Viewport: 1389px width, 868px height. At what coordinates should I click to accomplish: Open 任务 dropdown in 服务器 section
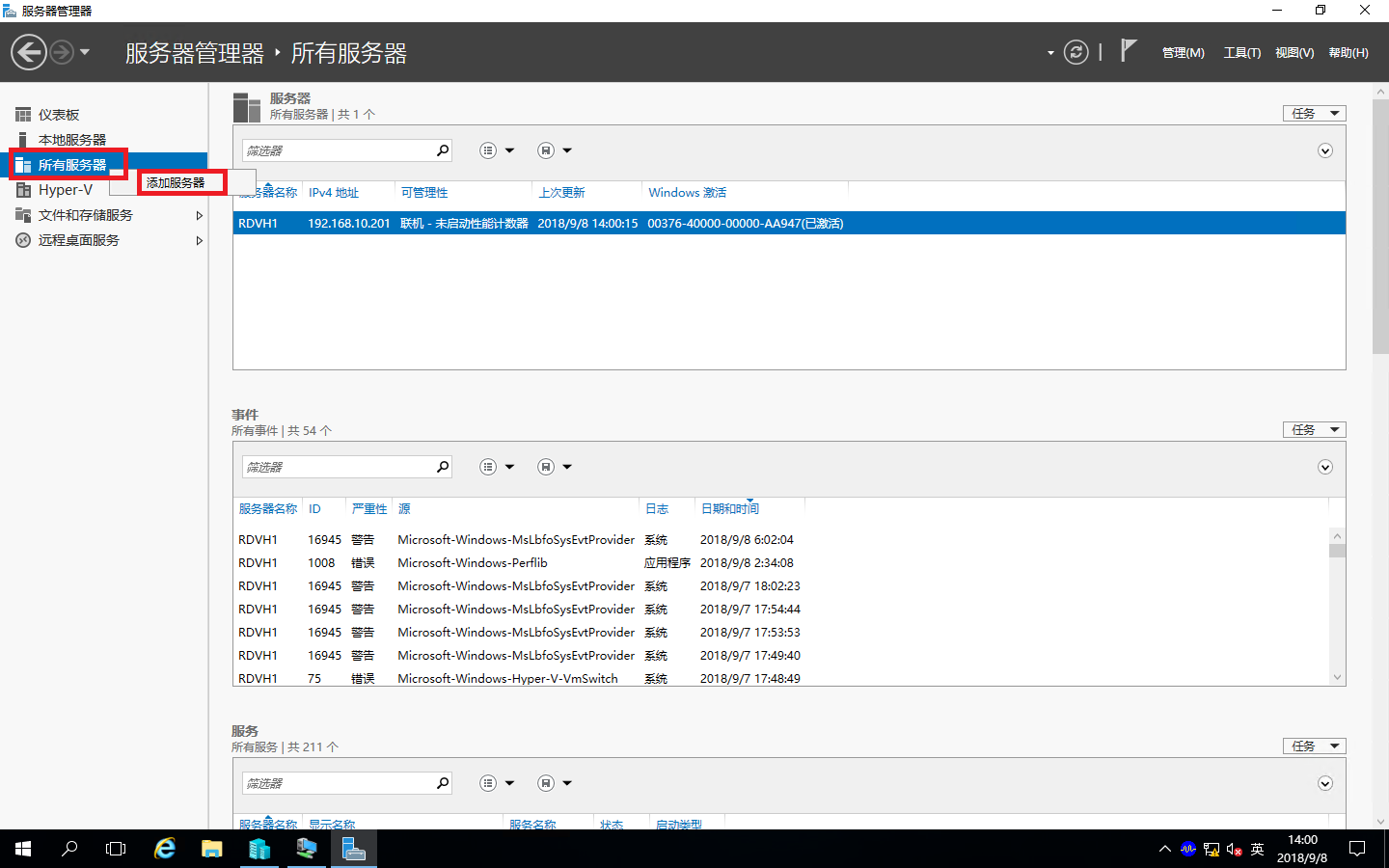point(1314,114)
